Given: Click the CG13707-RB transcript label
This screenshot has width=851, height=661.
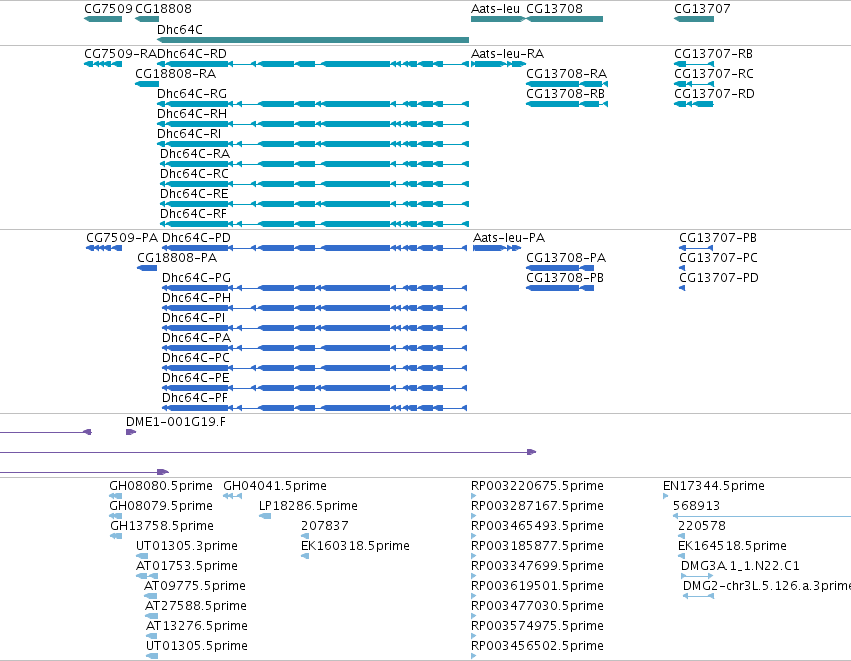Looking at the screenshot, I should (714, 54).
